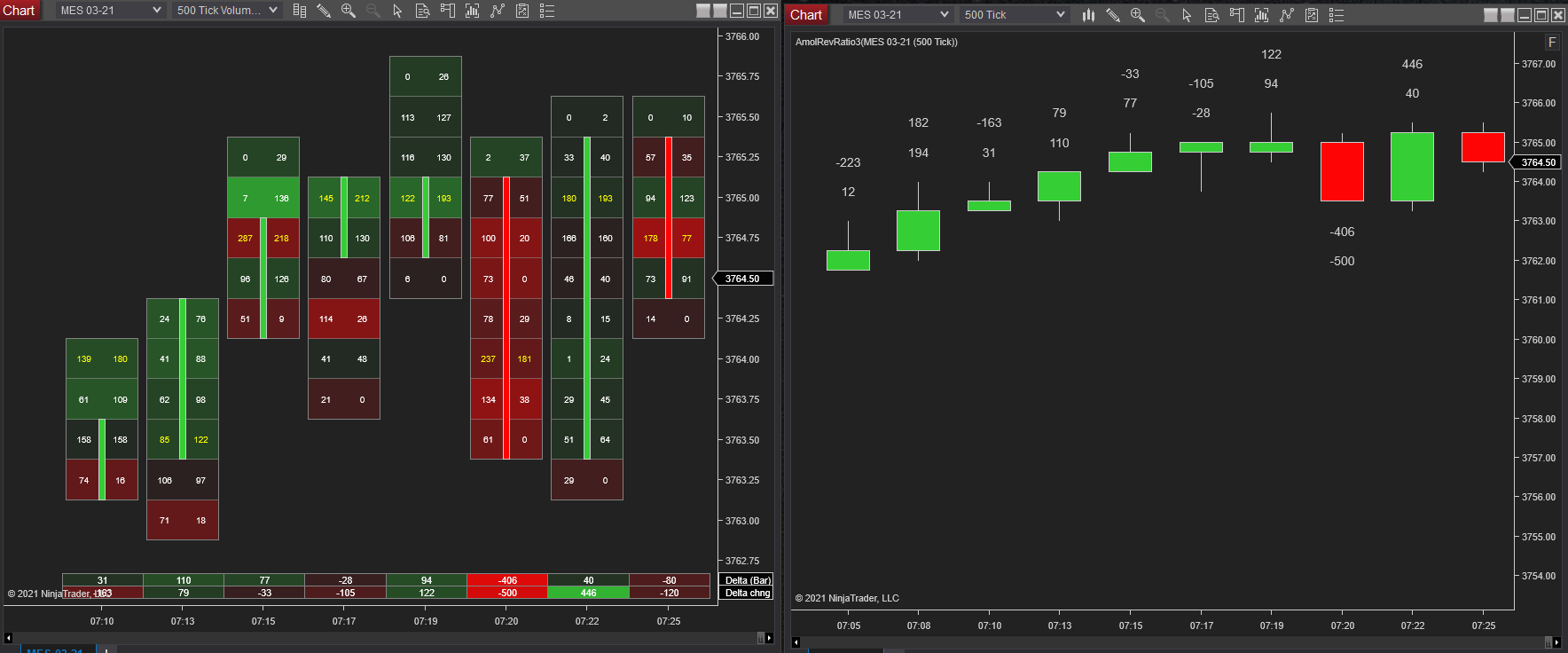
Task: Expand instrument dropdown in 500 Tick chart
Action: 898,15
